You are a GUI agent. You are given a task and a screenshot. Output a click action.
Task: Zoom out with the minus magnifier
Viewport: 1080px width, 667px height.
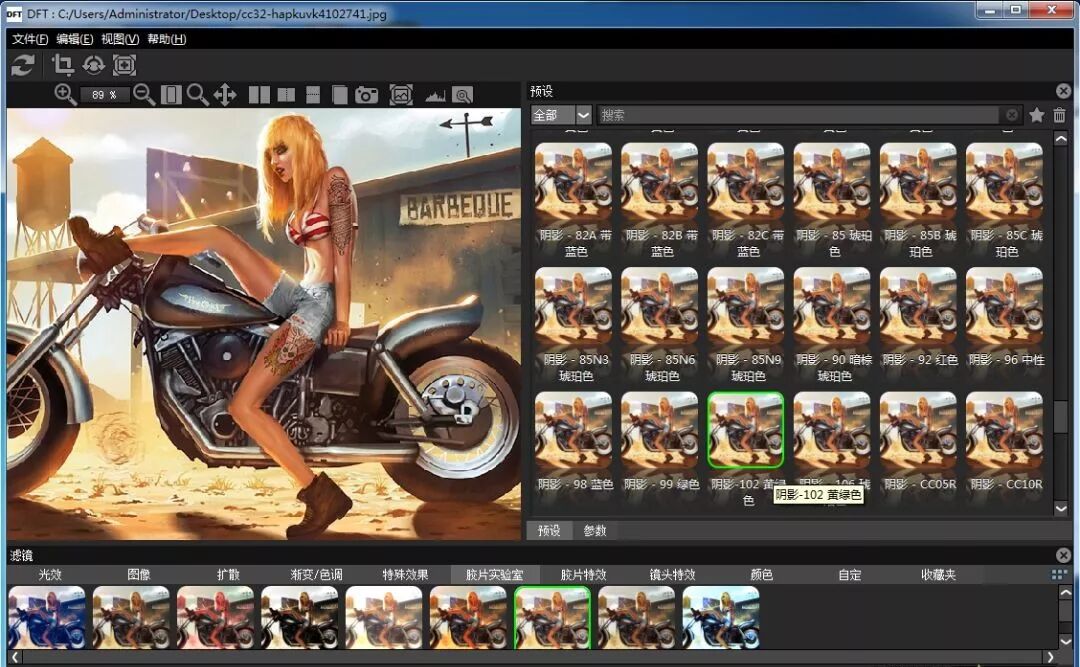click(x=144, y=94)
